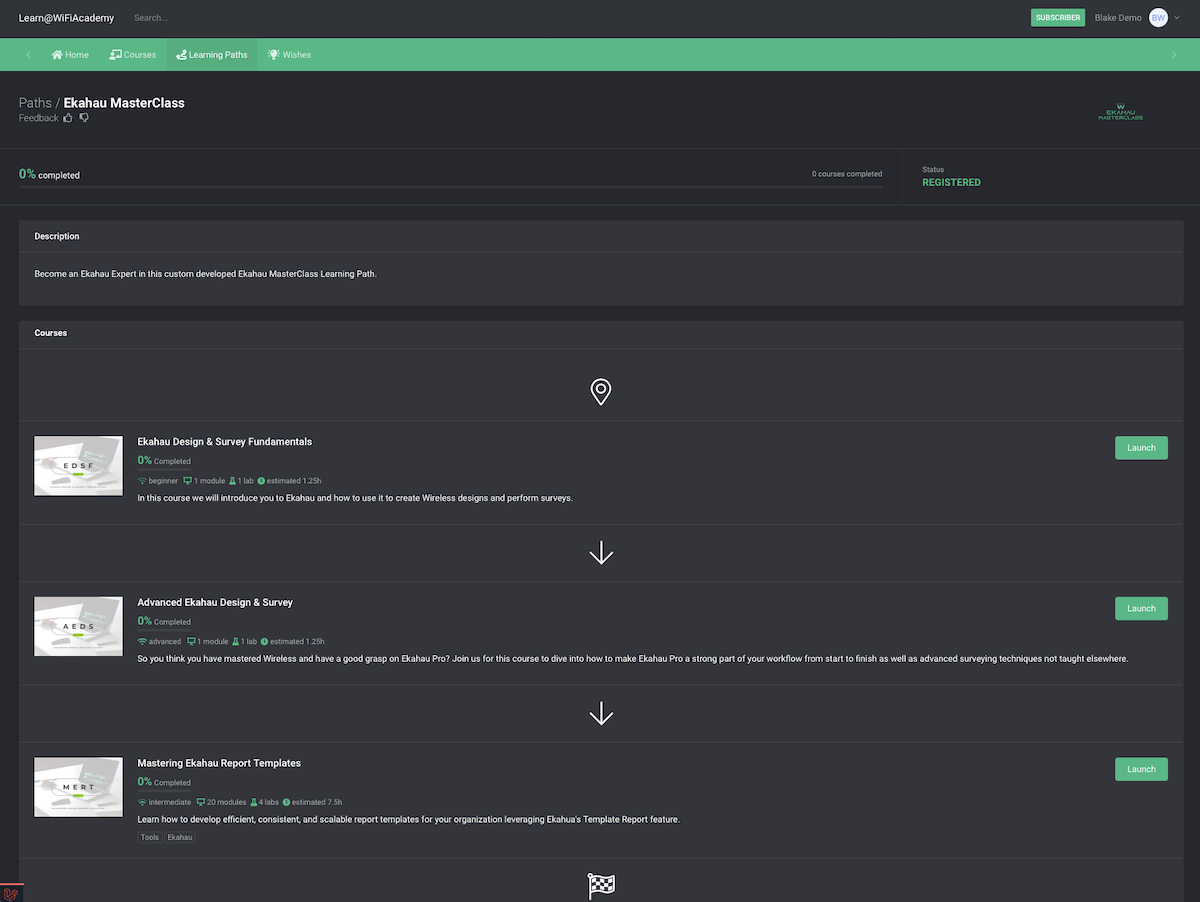
Task: Open the AEDS course thumbnail
Action: tap(78, 626)
